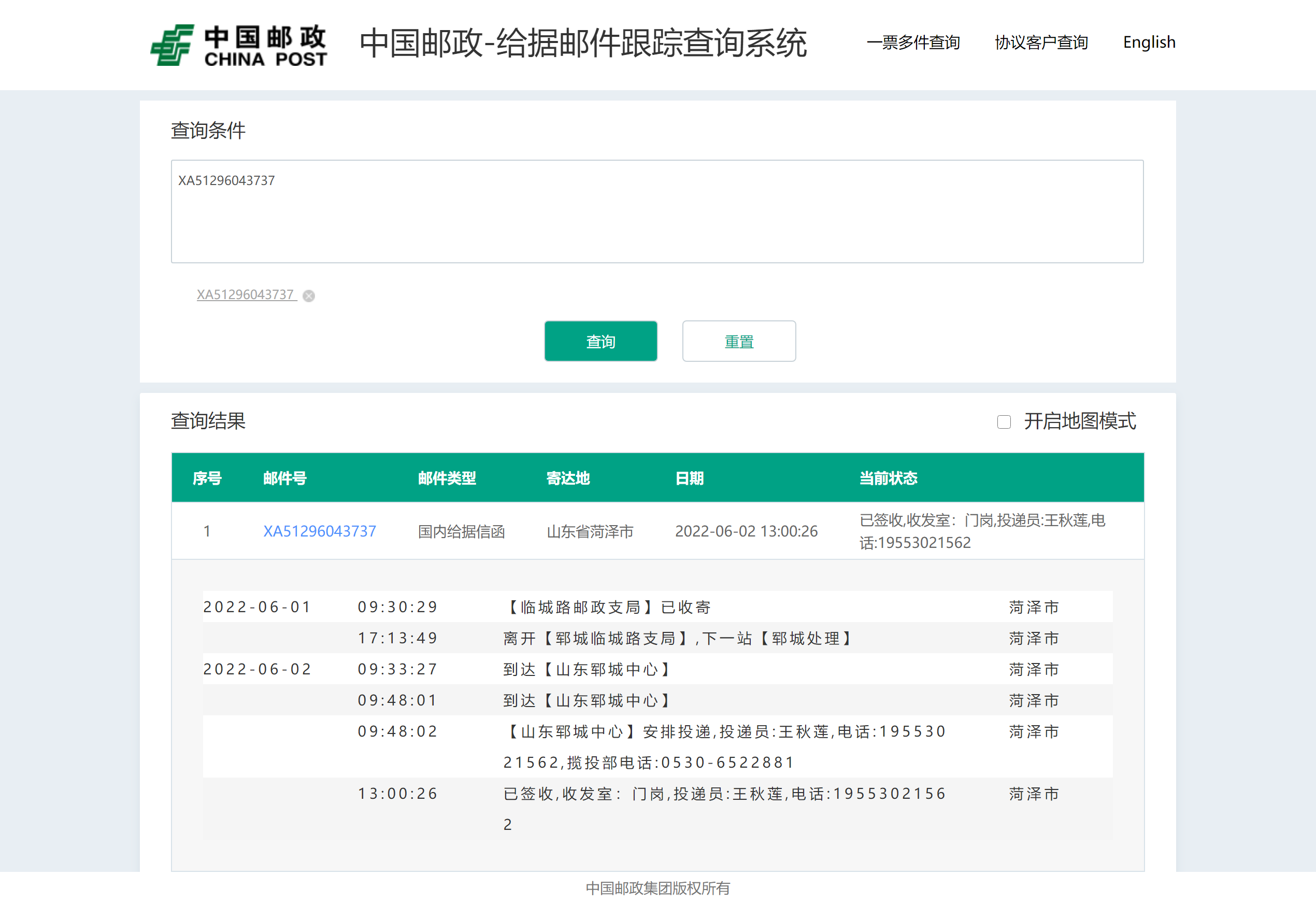
Task: Click the sequence number 1 cell
Action: (x=207, y=531)
